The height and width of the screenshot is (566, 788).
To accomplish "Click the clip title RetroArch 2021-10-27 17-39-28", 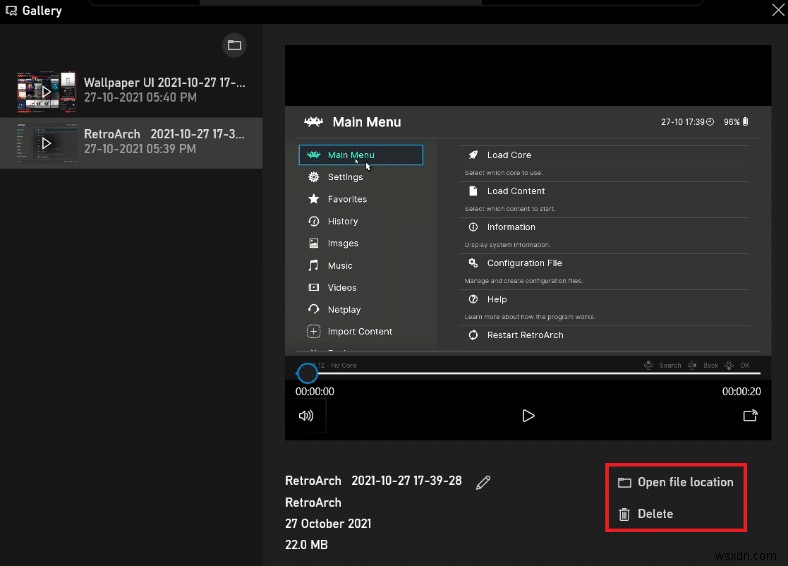I will (x=373, y=481).
